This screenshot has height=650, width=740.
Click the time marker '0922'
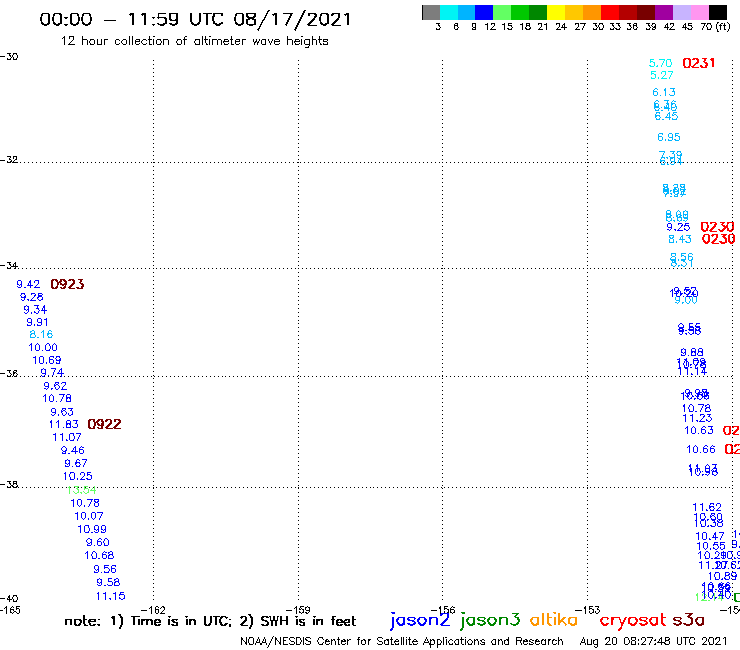(x=104, y=424)
